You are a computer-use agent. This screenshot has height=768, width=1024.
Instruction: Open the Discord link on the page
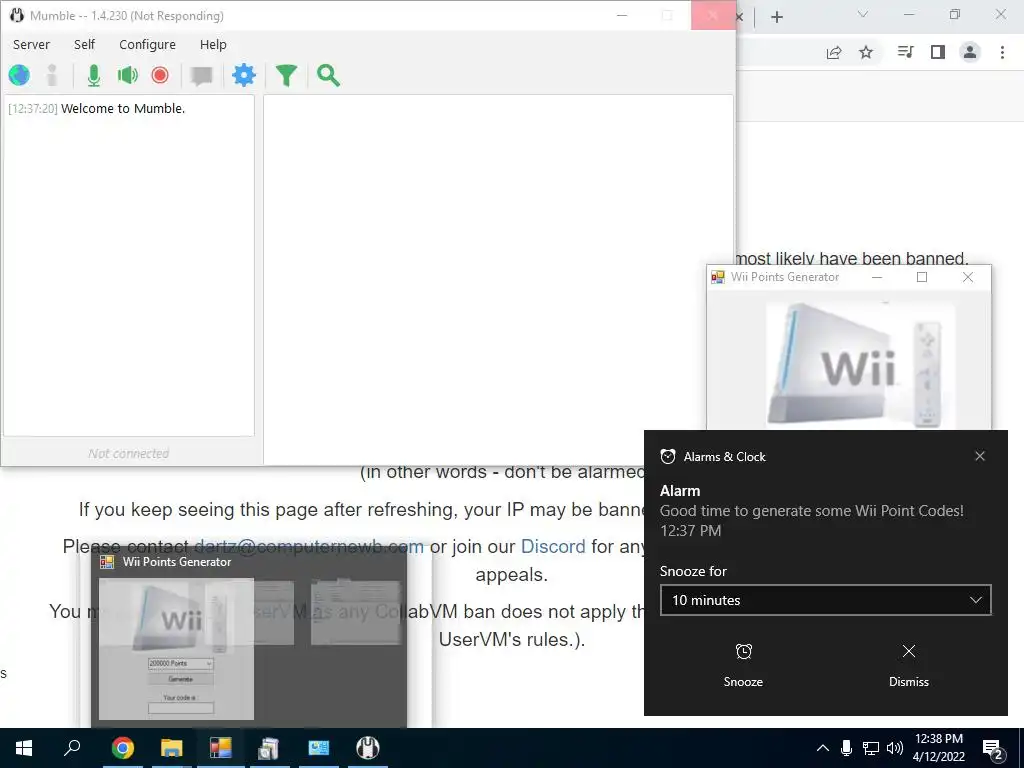[552, 546]
